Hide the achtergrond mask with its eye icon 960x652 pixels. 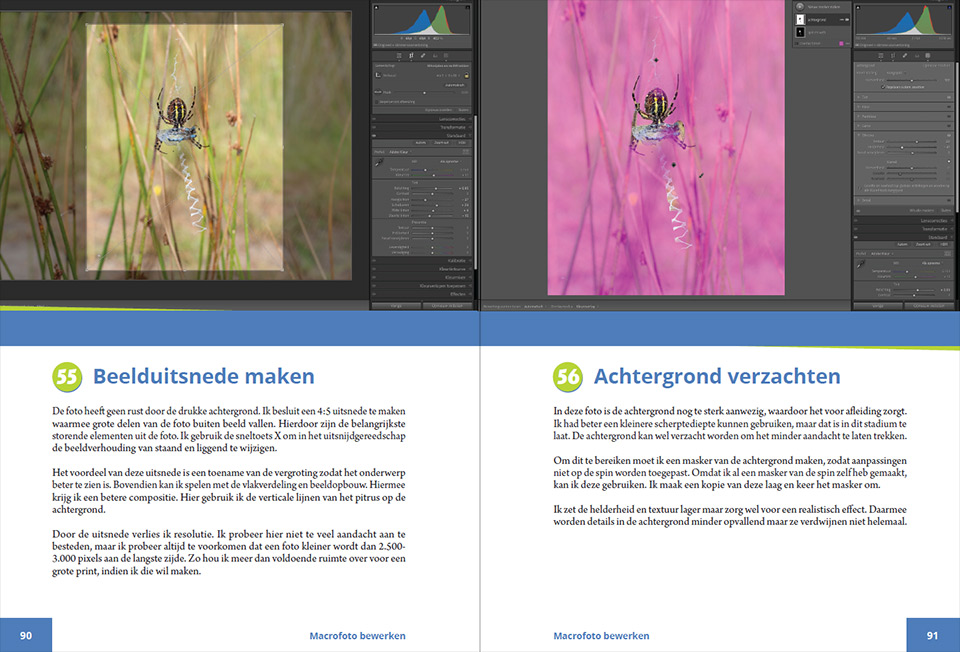point(848,20)
